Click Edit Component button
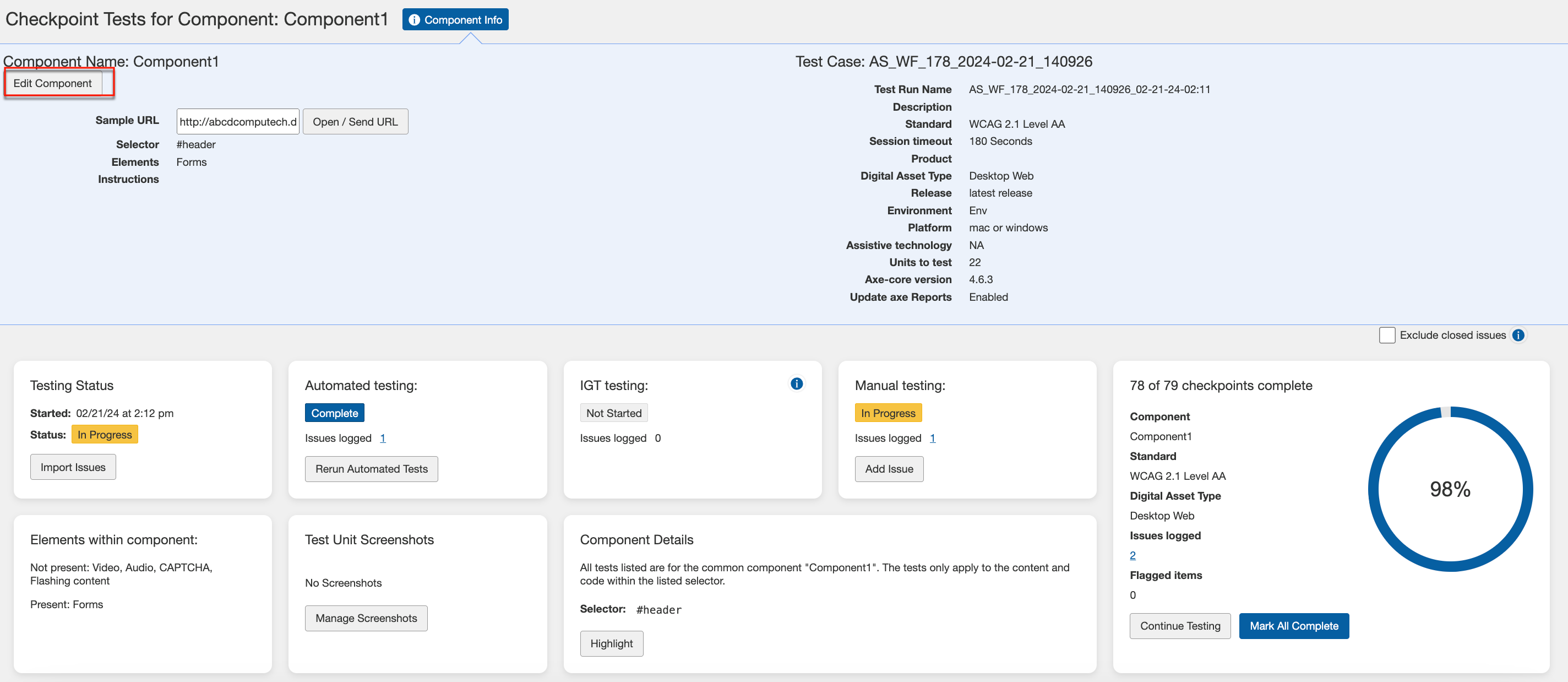 point(53,83)
